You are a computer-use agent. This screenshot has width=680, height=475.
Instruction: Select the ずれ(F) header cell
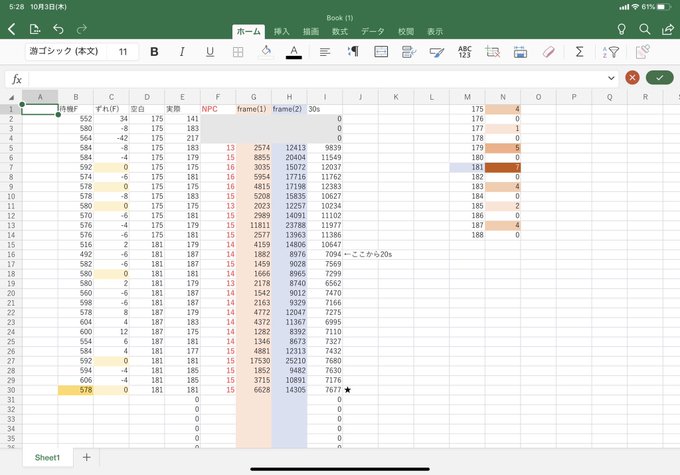[x=111, y=109]
